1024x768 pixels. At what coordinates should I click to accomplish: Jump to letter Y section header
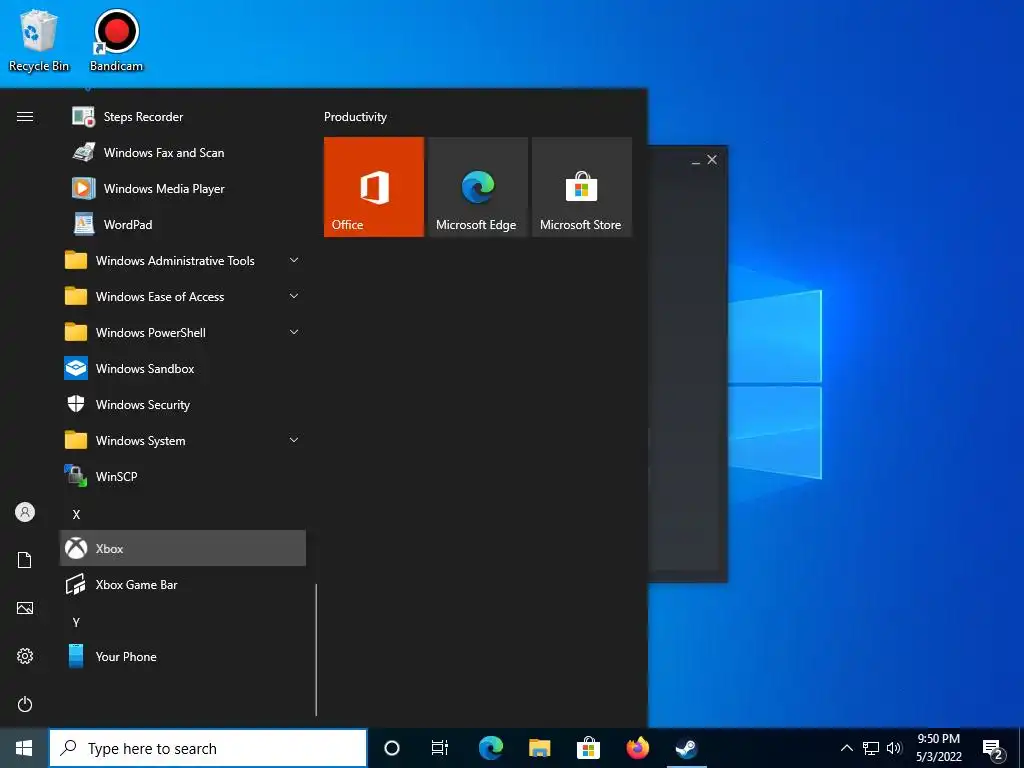(x=76, y=622)
